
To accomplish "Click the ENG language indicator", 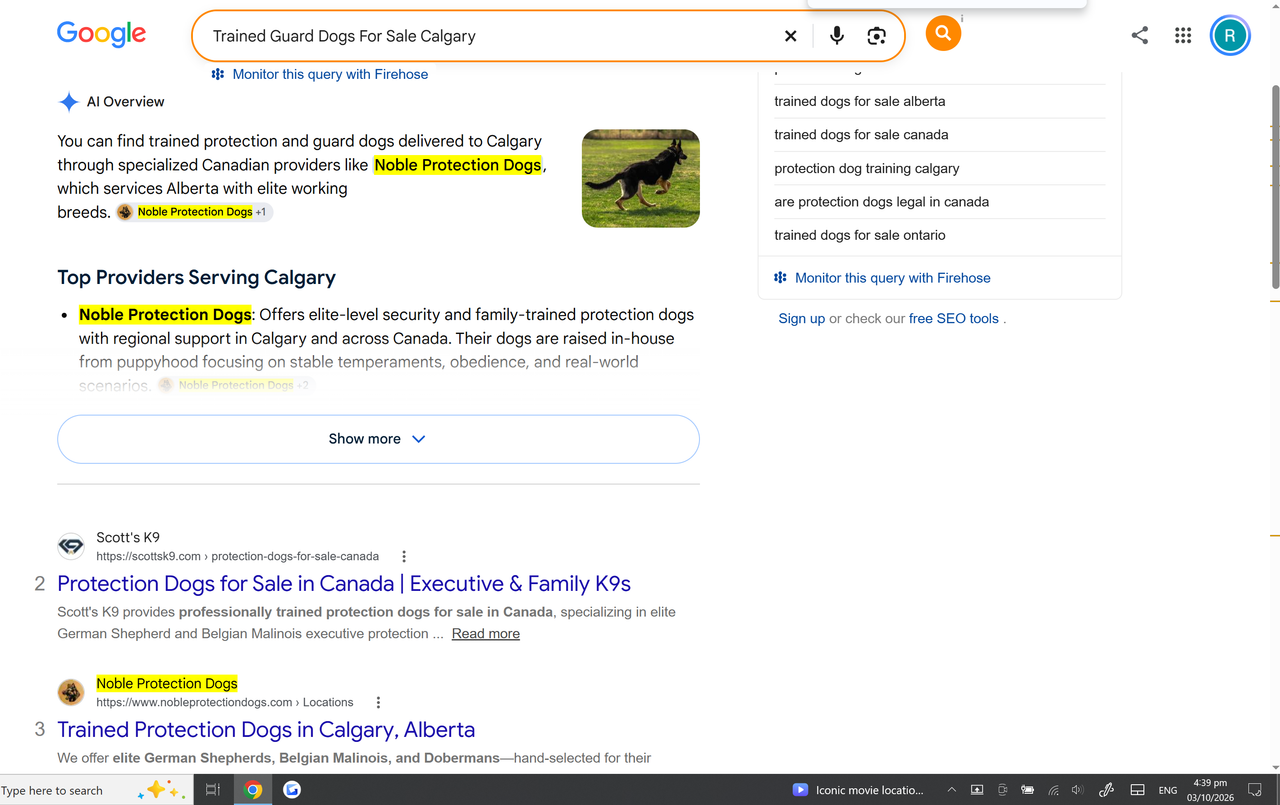I will point(1168,790).
